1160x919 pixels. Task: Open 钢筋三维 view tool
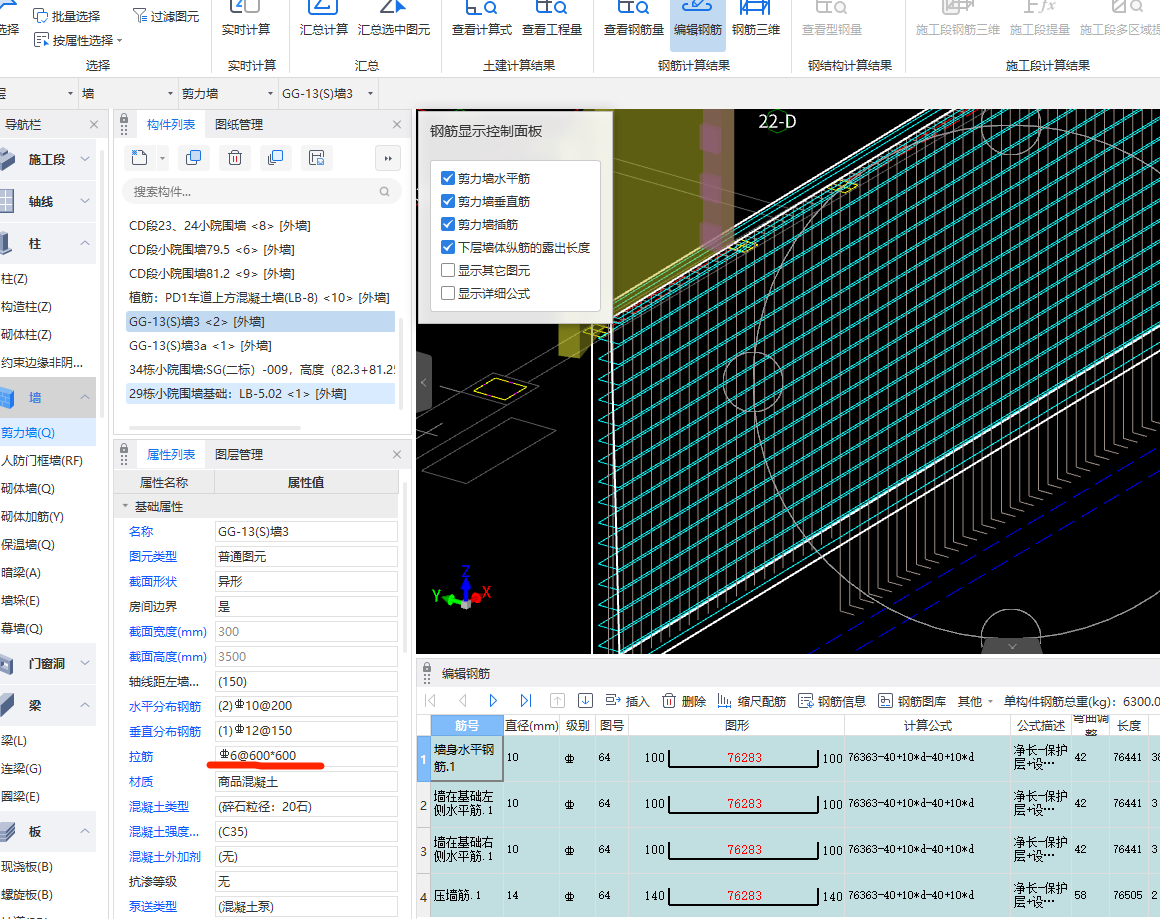(755, 18)
